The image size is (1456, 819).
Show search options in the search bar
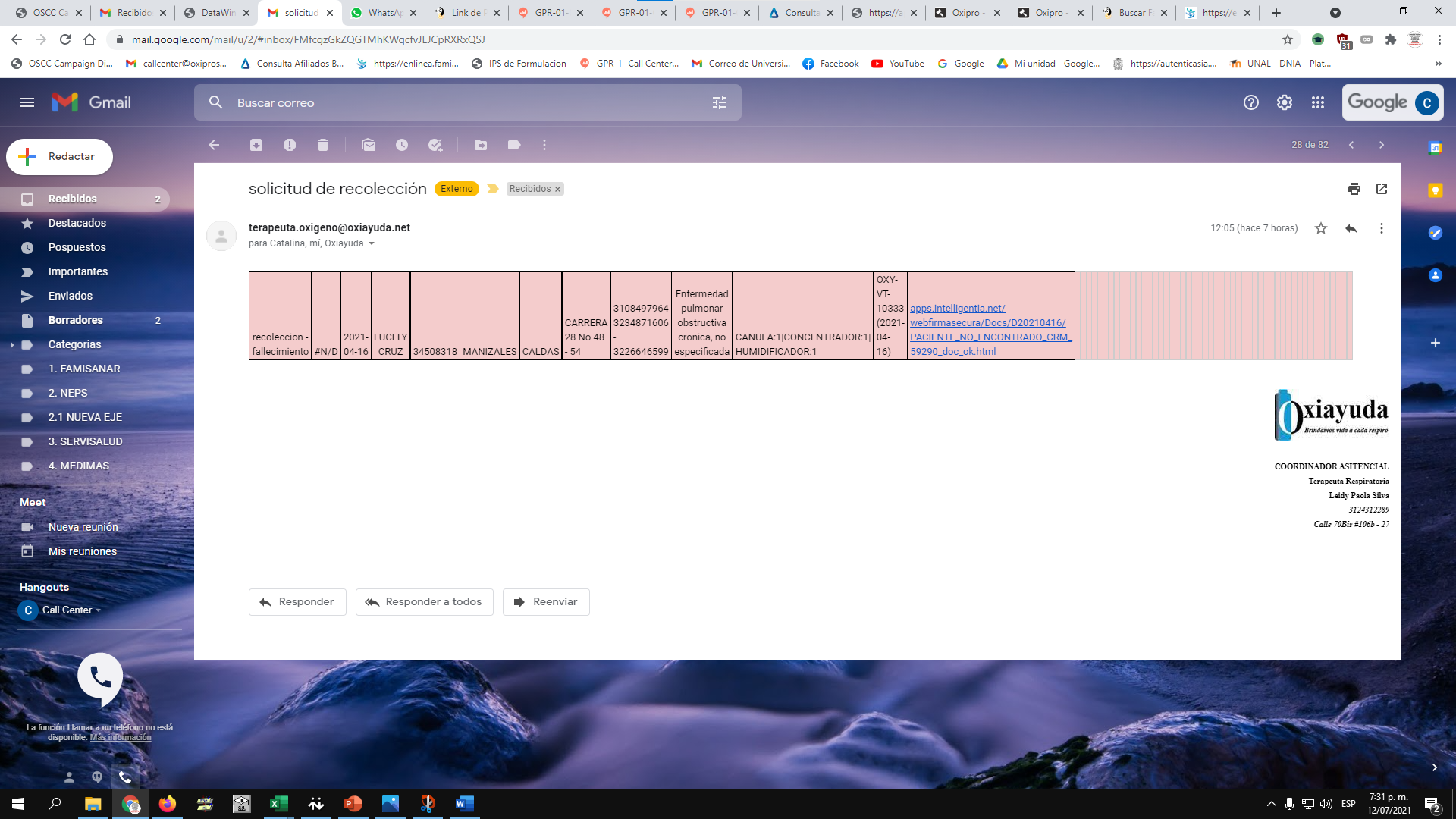pyautogui.click(x=720, y=102)
